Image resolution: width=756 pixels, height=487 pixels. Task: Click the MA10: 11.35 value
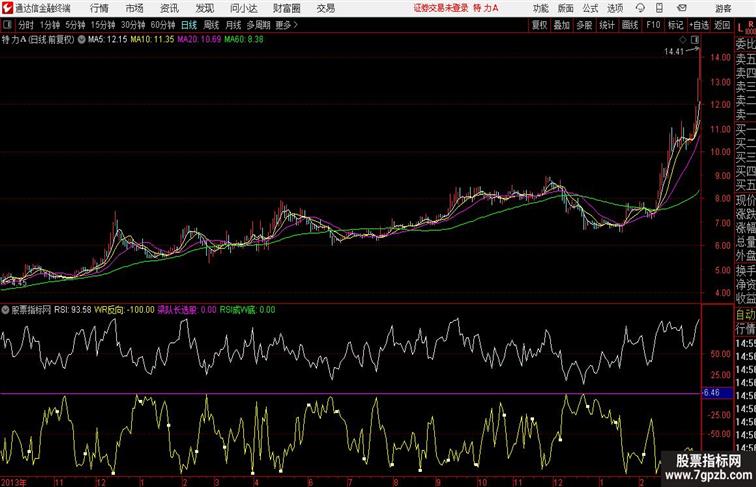click(152, 40)
